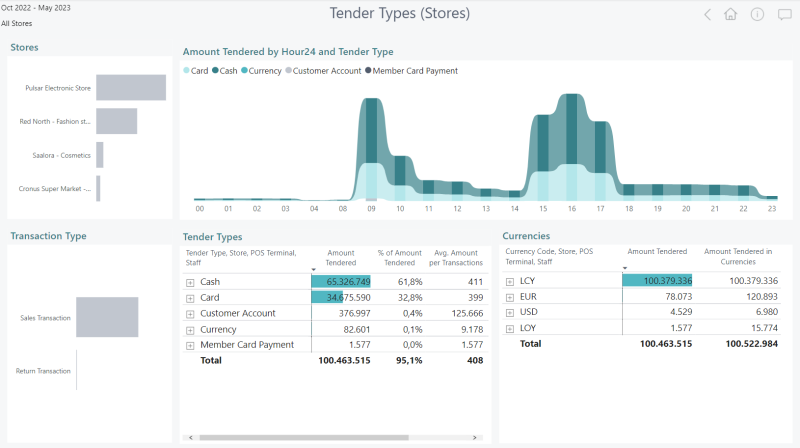Toggle Cash legend swatch in chart
The width and height of the screenshot is (800, 448).
pyautogui.click(x=215, y=70)
